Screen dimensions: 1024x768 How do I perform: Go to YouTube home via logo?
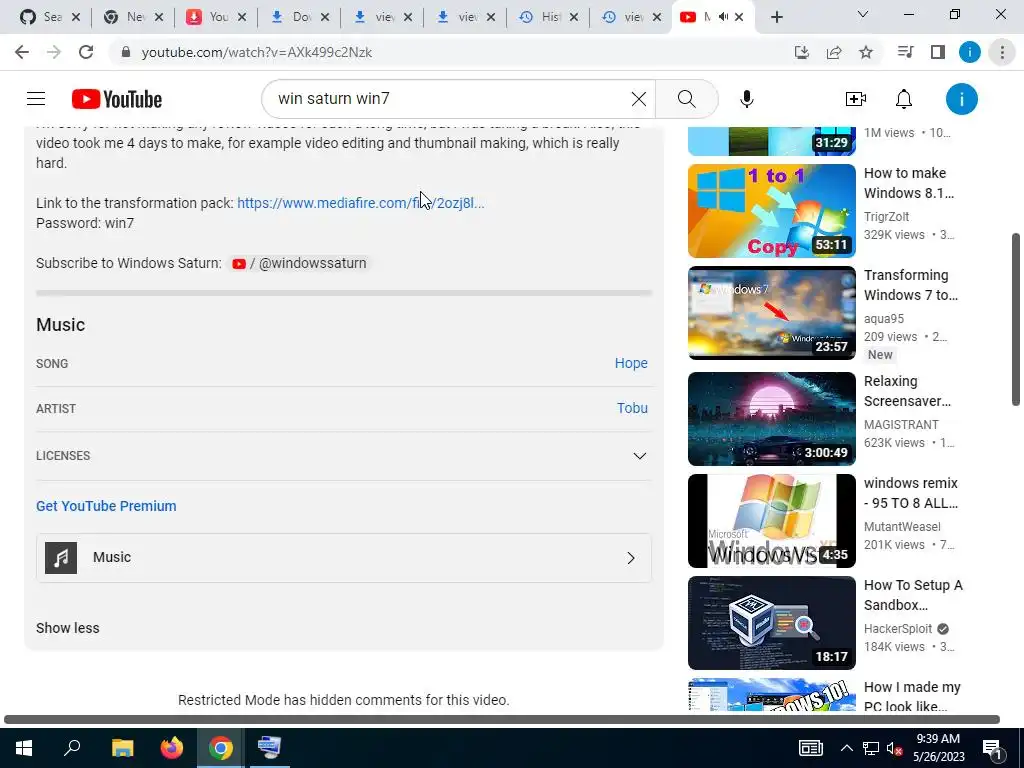[117, 99]
